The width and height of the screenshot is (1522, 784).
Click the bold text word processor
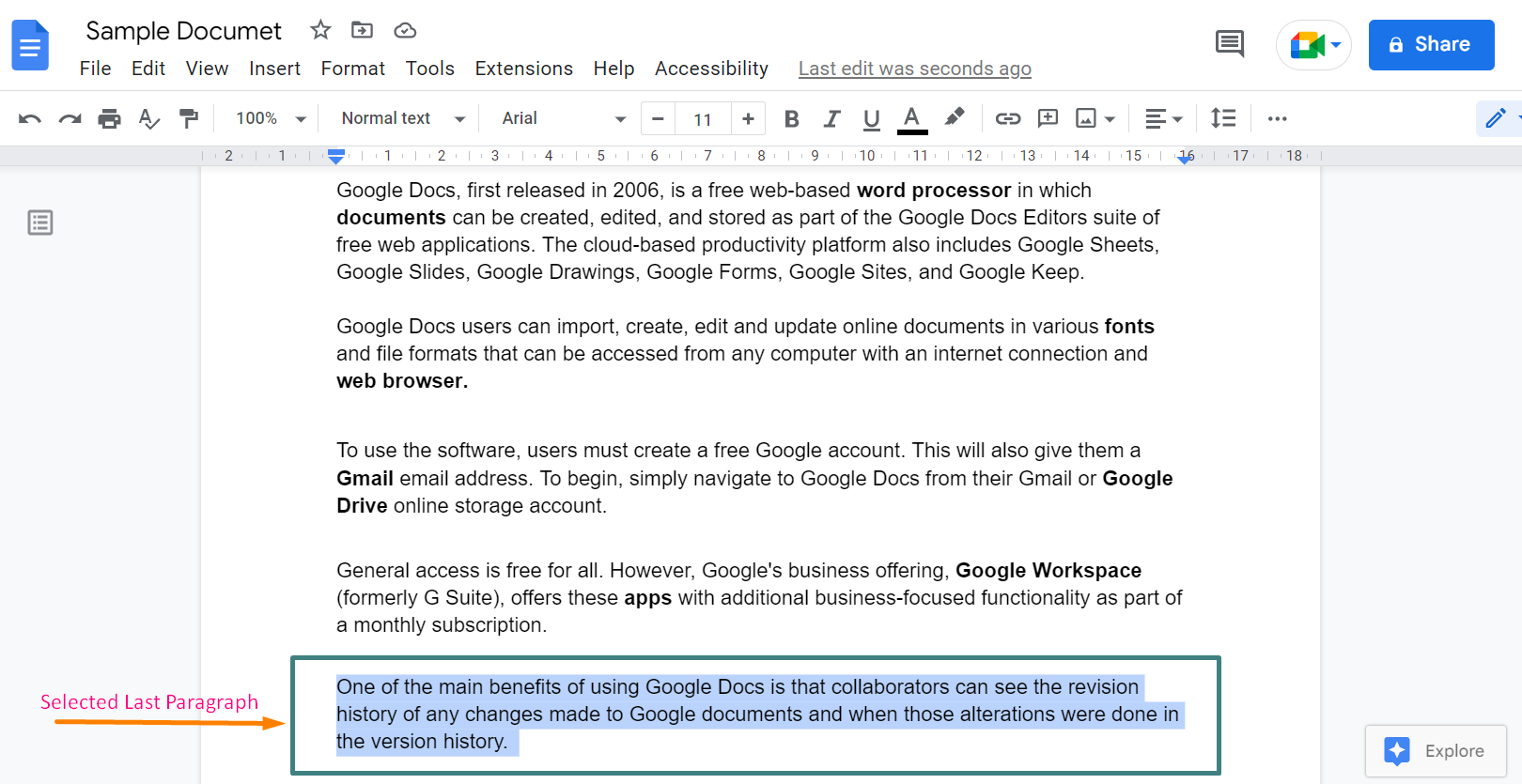(934, 191)
